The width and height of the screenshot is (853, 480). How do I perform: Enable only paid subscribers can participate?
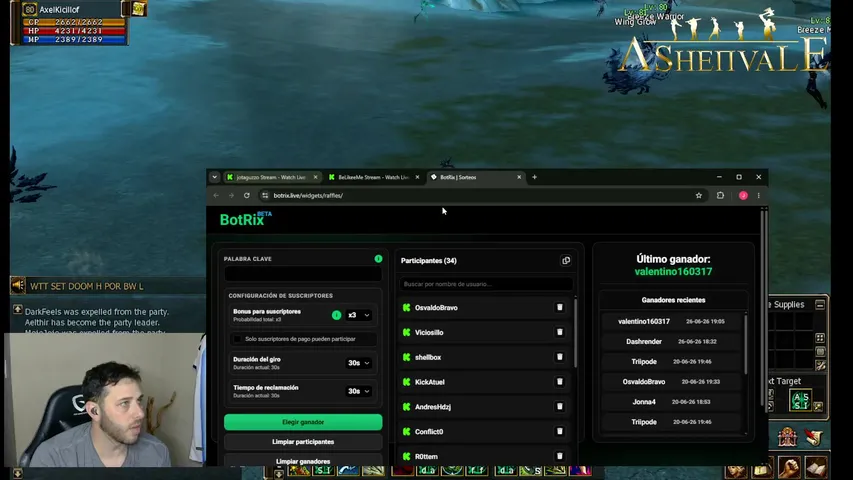(237, 339)
